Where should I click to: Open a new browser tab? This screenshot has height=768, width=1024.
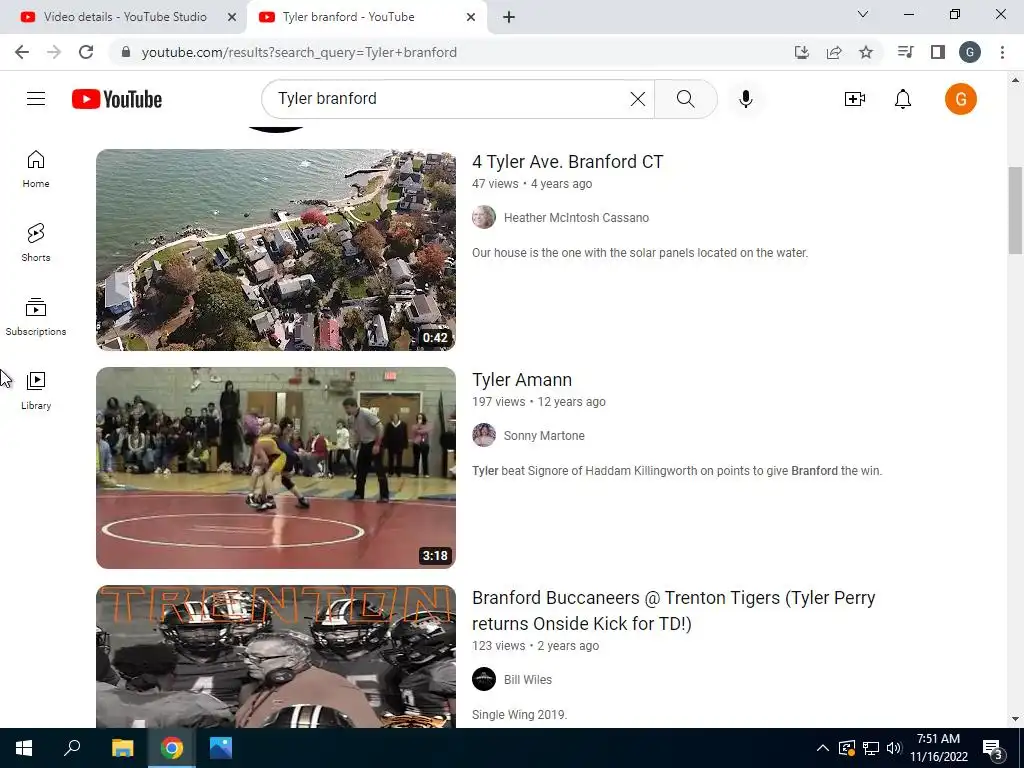pos(509,17)
